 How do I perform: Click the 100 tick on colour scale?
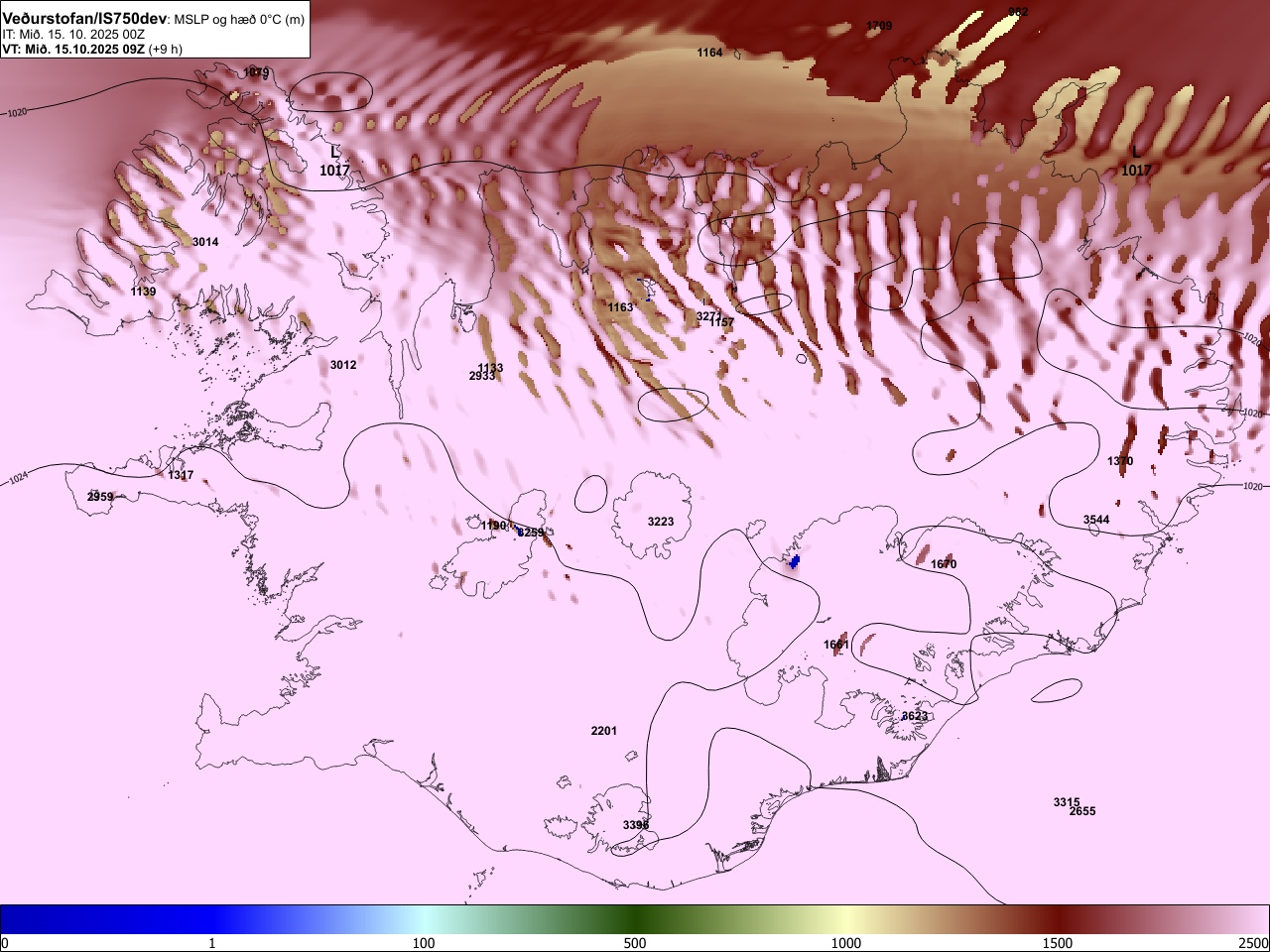click(424, 943)
